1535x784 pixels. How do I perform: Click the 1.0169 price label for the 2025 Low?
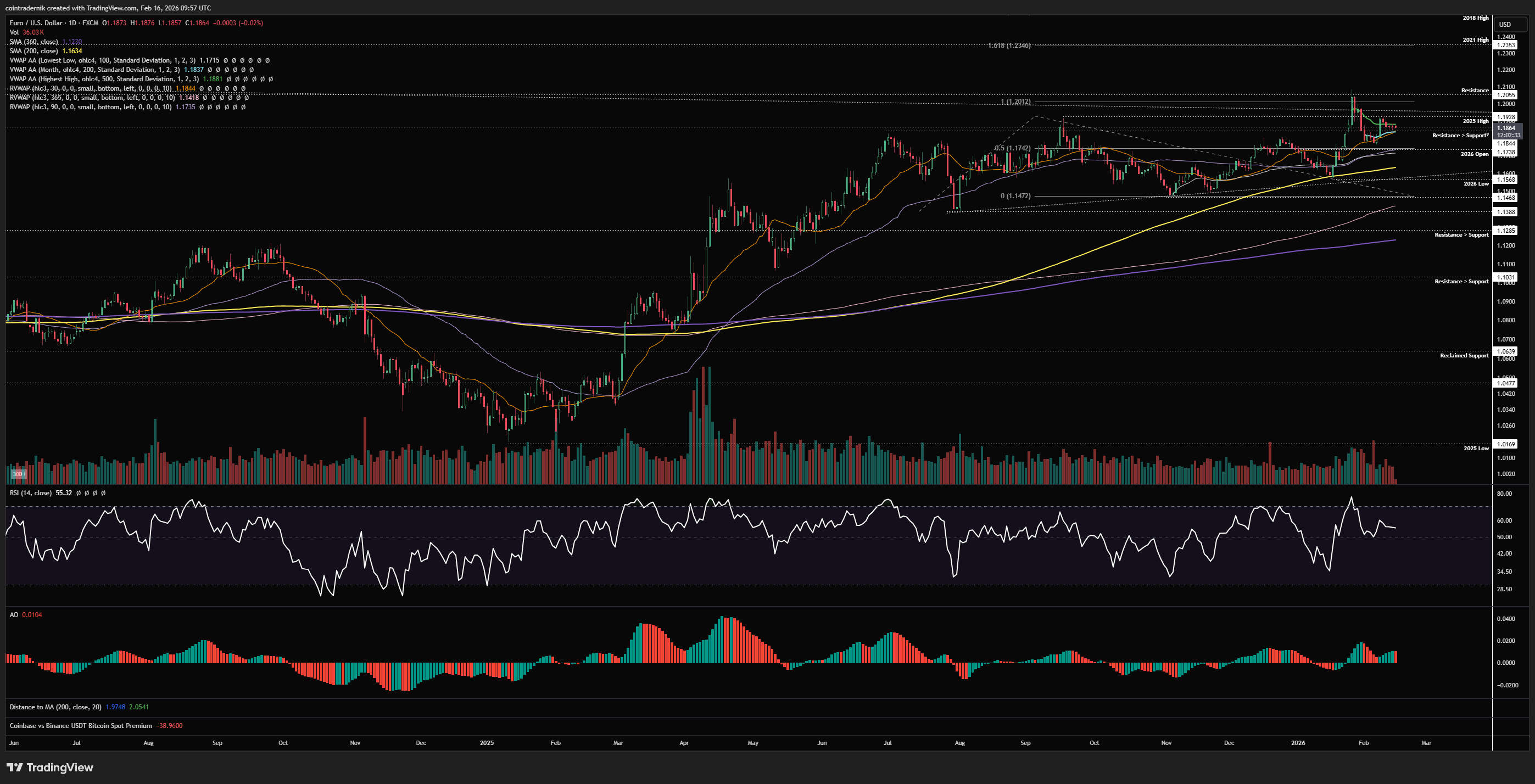(x=1506, y=444)
